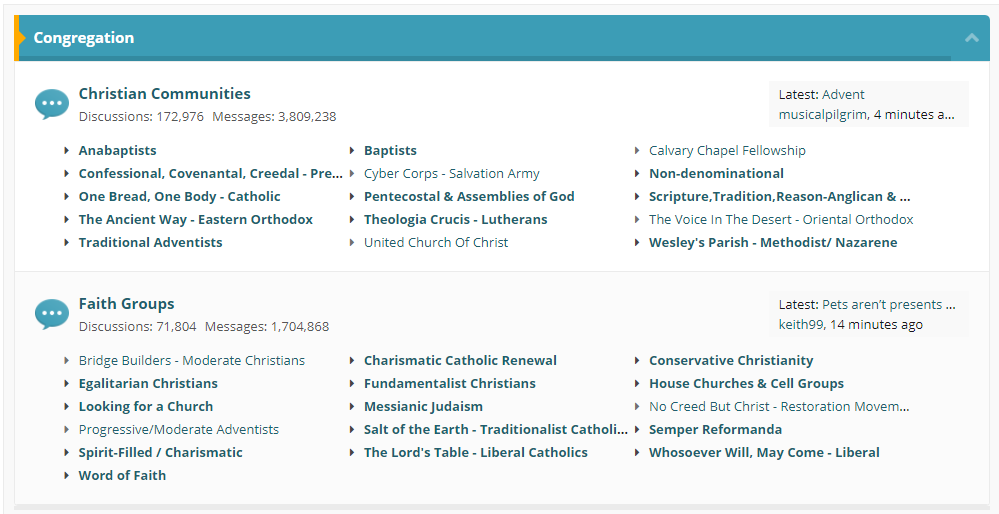Click arrow bullet beside Semper Reformanda
Image resolution: width=999 pixels, height=514 pixels.
[x=637, y=430]
